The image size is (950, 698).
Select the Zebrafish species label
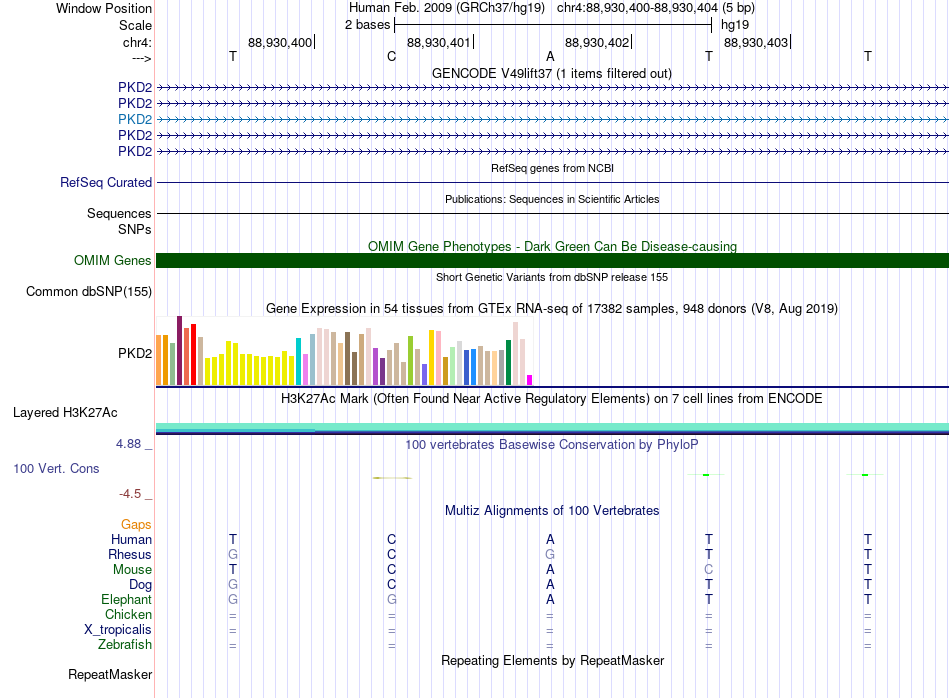coord(125,644)
